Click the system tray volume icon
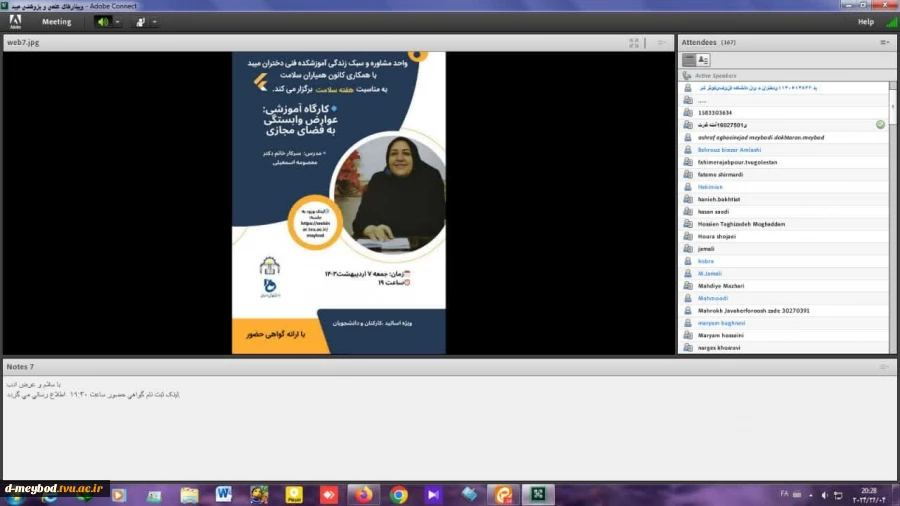This screenshot has width=900, height=506. coord(824,495)
